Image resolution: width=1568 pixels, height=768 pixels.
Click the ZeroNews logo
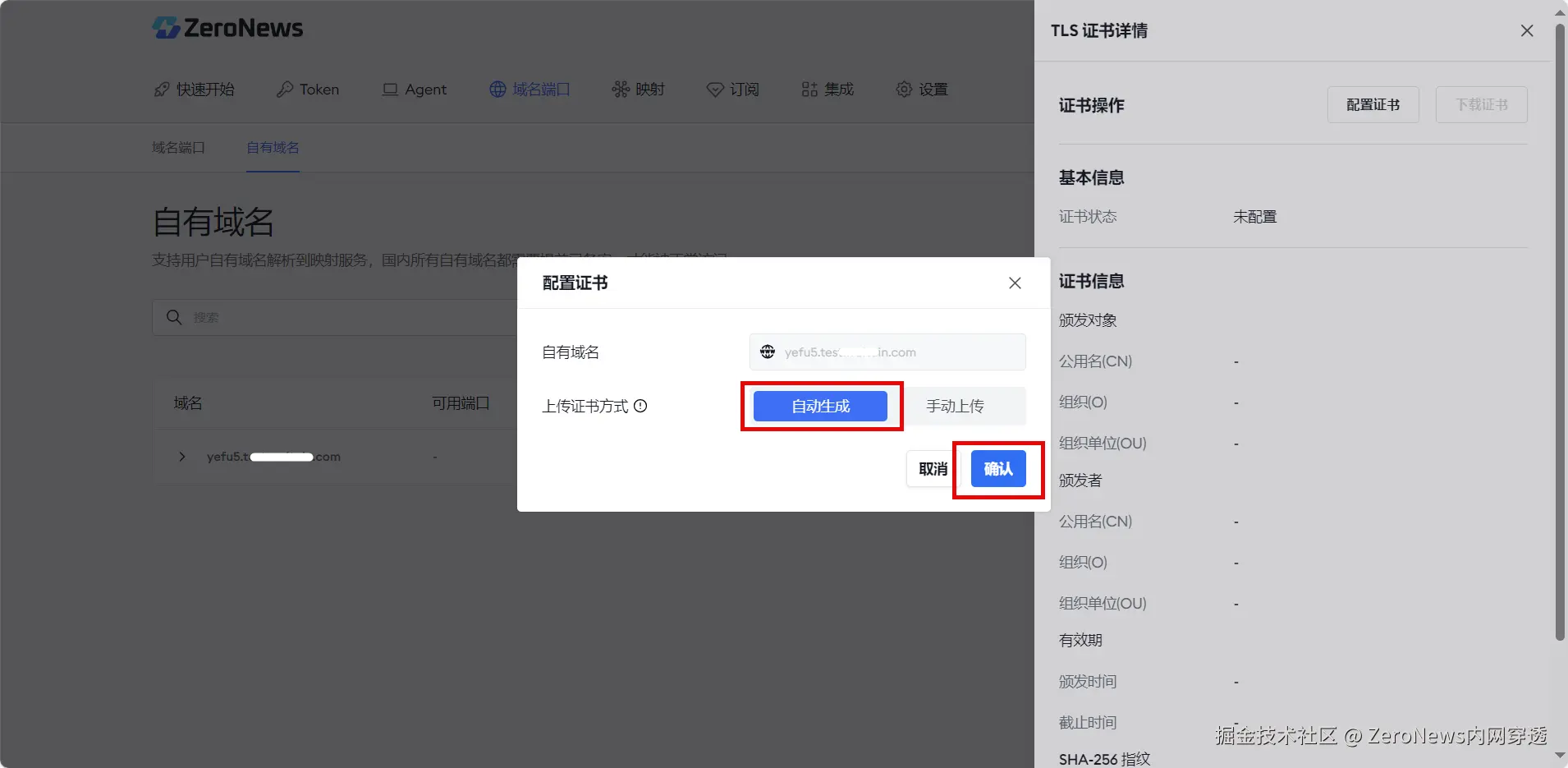pyautogui.click(x=227, y=28)
